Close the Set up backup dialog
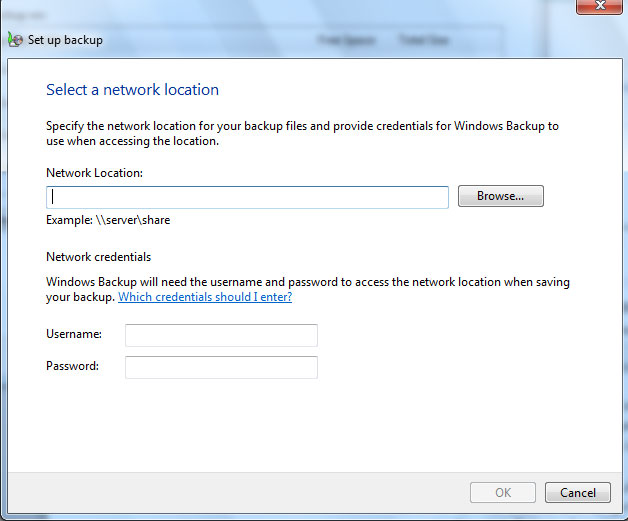 (x=602, y=6)
